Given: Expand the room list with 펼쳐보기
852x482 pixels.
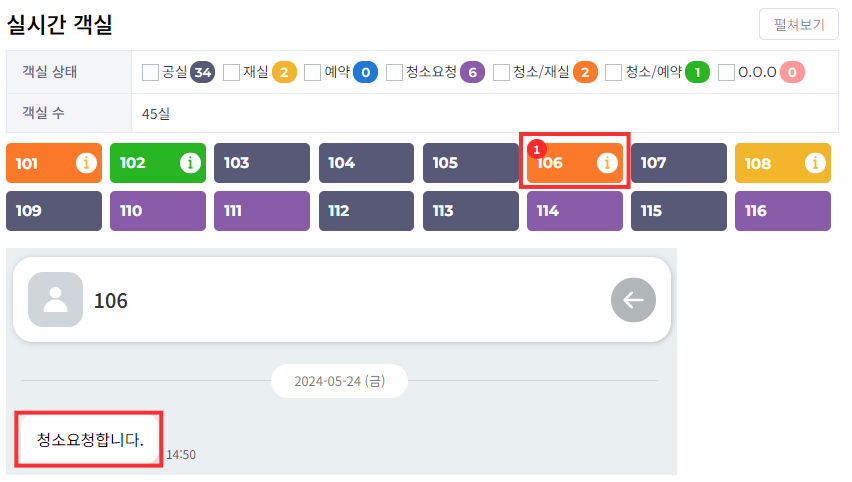Looking at the screenshot, I should 798,24.
